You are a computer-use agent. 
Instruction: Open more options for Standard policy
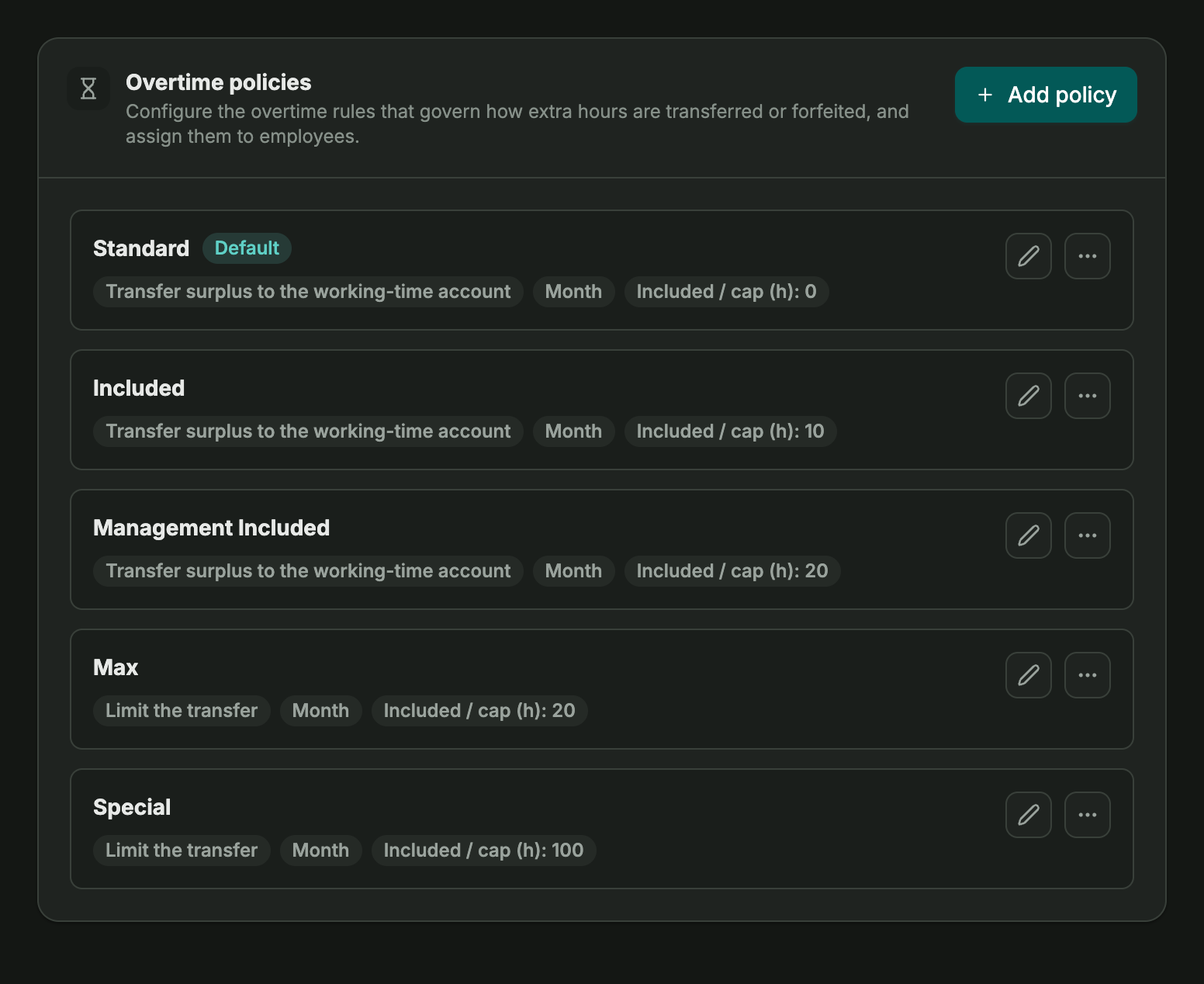point(1088,256)
